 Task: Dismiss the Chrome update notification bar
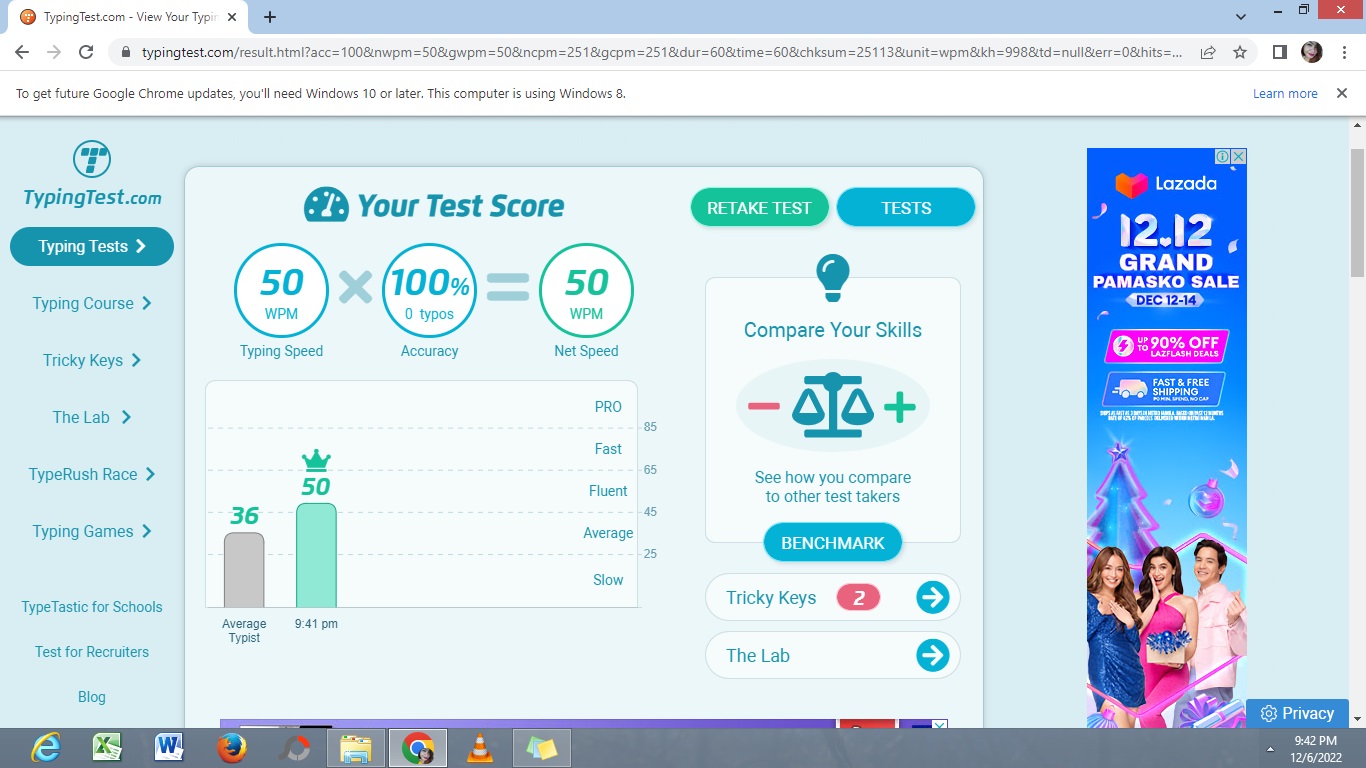[1341, 93]
